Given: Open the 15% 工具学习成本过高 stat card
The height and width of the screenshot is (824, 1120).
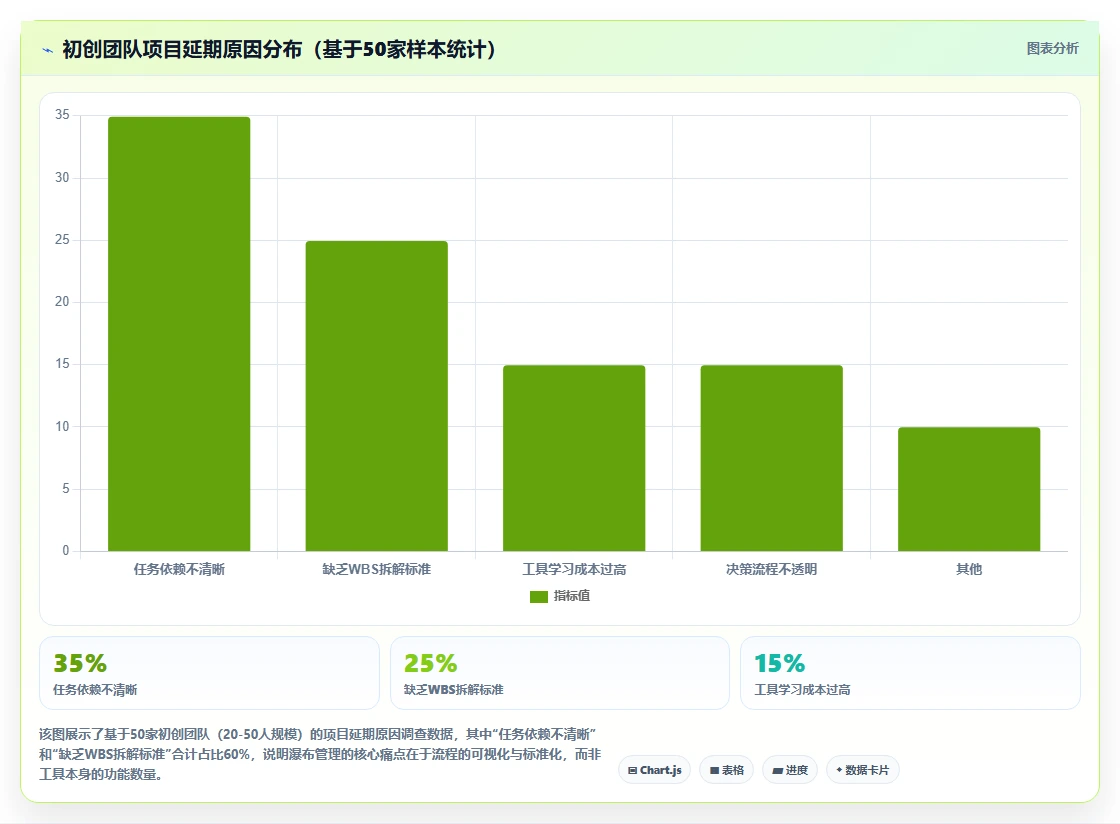Looking at the screenshot, I should click(911, 673).
